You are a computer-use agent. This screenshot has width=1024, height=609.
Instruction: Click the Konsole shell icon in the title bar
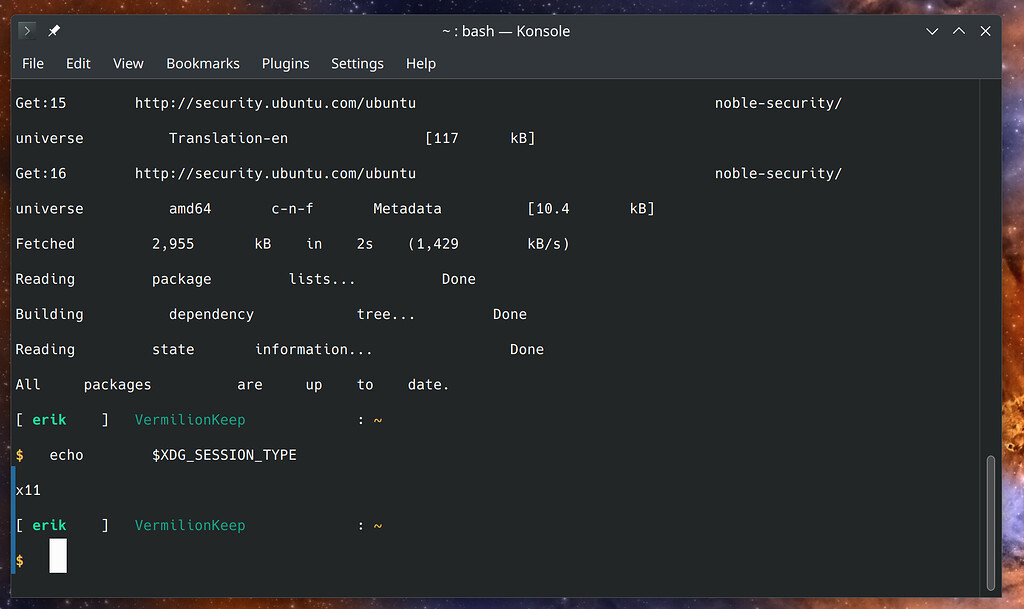27,30
